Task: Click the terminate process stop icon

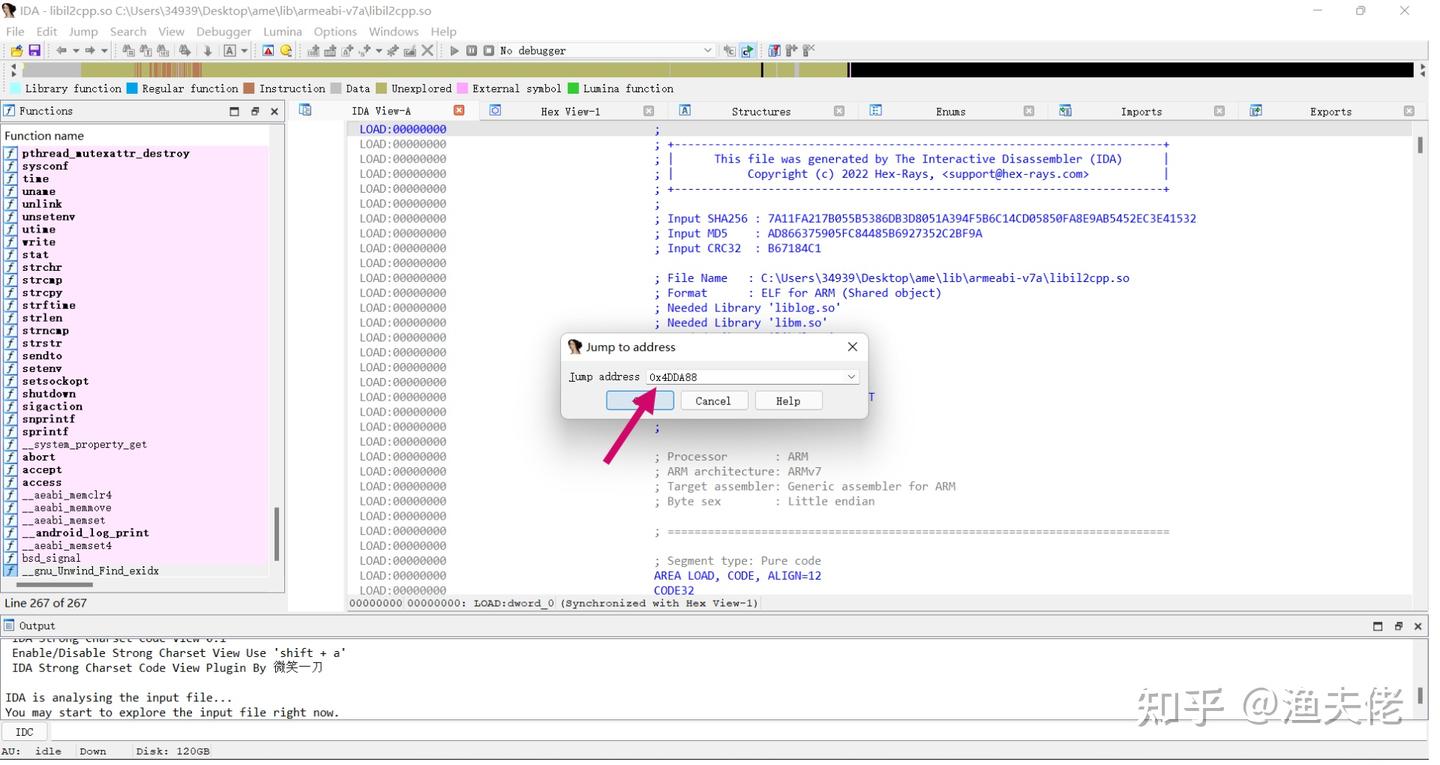Action: click(489, 51)
